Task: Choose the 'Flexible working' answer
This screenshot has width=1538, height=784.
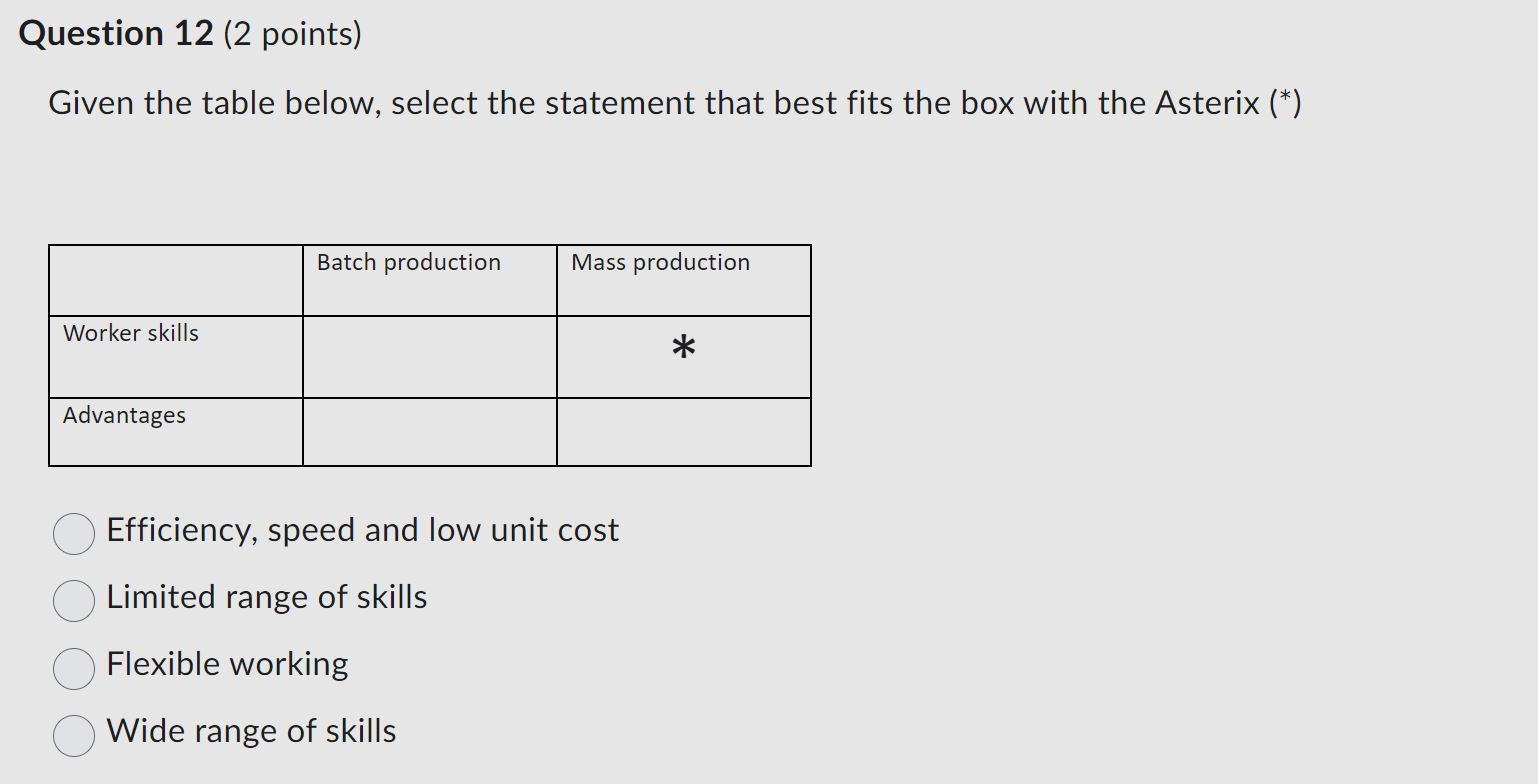Action: 74,668
